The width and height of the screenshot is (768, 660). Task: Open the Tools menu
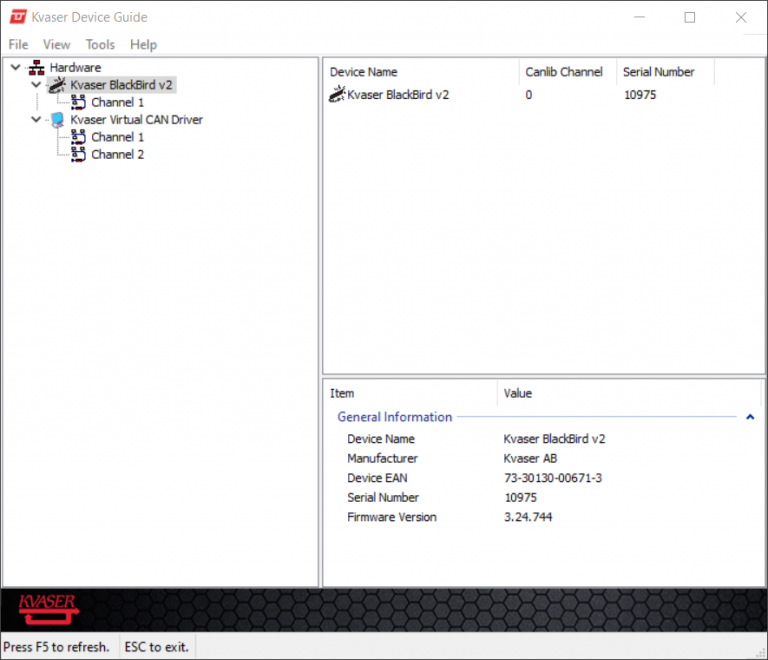point(100,44)
